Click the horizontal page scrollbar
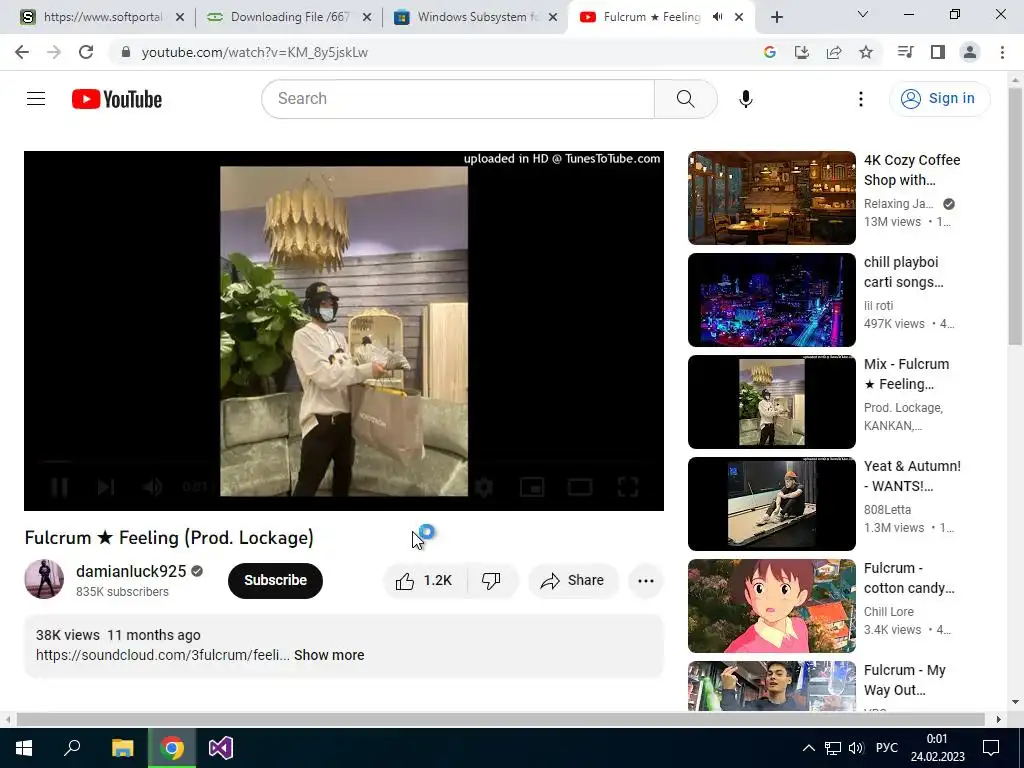1024x768 pixels. coord(501,719)
